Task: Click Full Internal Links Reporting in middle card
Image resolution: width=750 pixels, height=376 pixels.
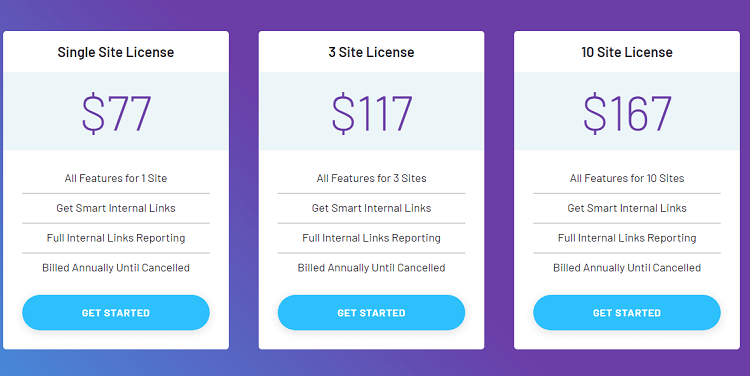Action: [371, 238]
